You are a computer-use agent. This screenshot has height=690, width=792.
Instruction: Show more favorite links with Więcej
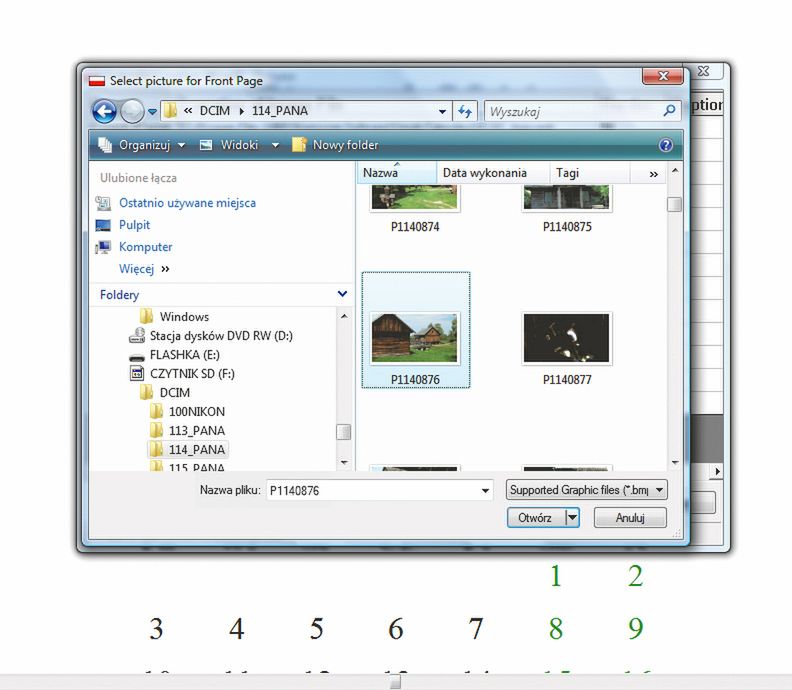[144, 269]
